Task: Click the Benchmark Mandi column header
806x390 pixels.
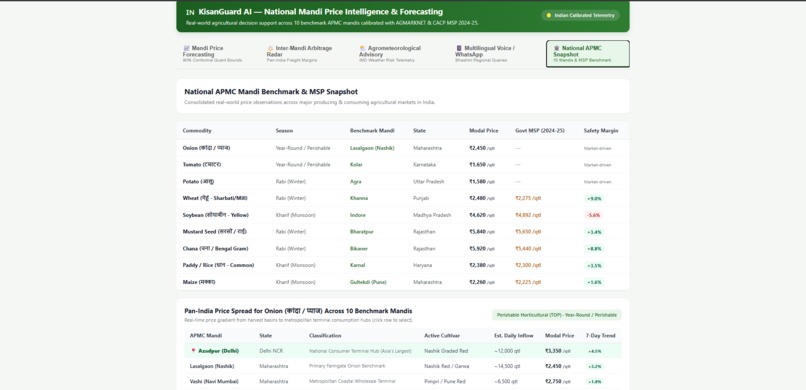Action: pos(372,131)
